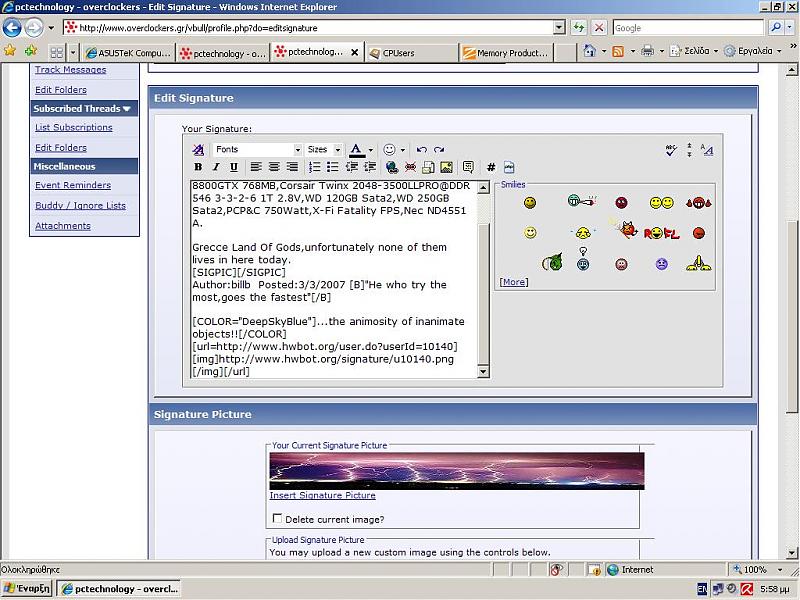The image size is (800, 600).
Task: Stop loading with the red X button
Action: [599, 28]
